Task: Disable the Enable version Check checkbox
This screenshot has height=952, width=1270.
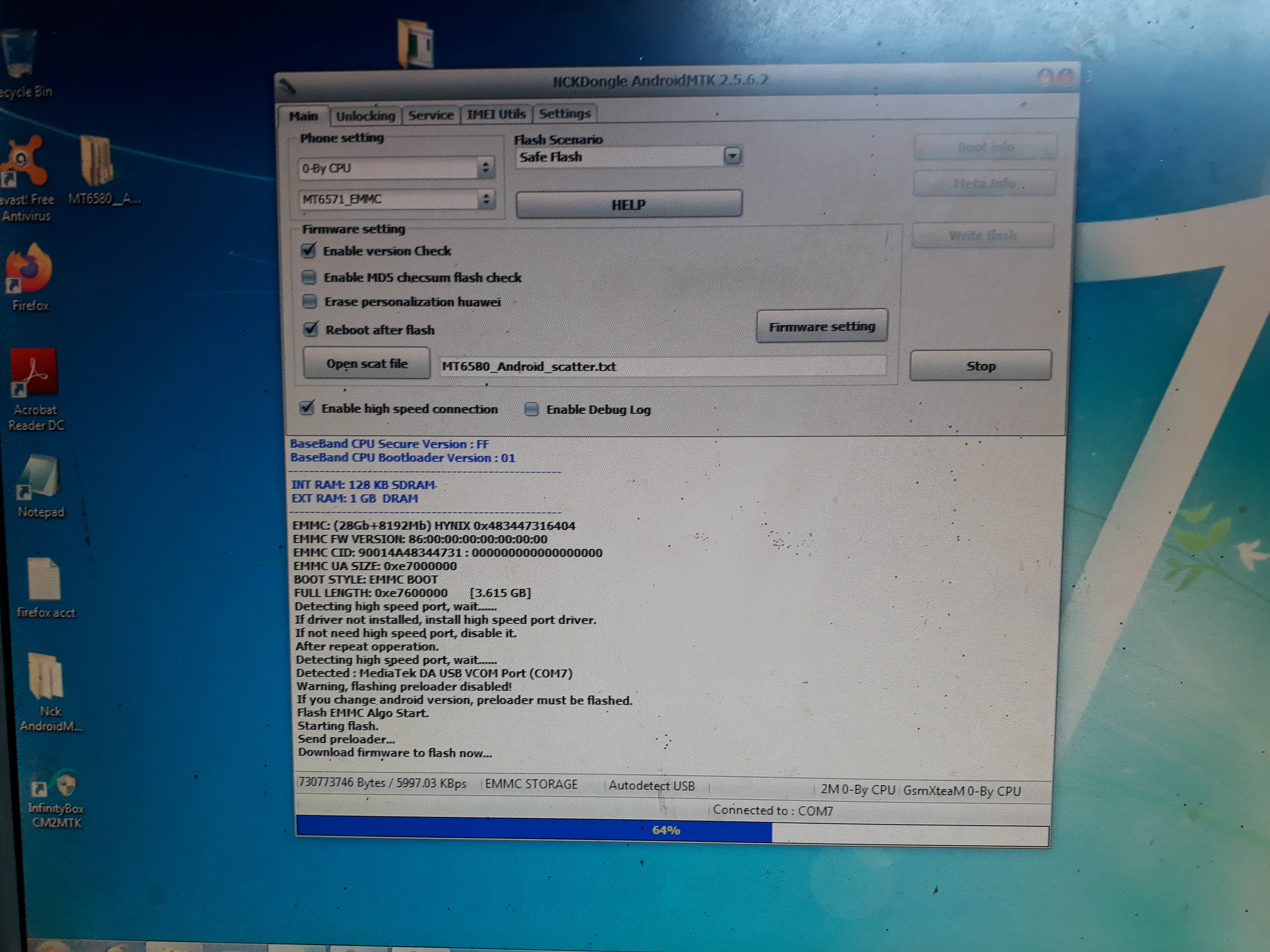Action: [x=309, y=251]
